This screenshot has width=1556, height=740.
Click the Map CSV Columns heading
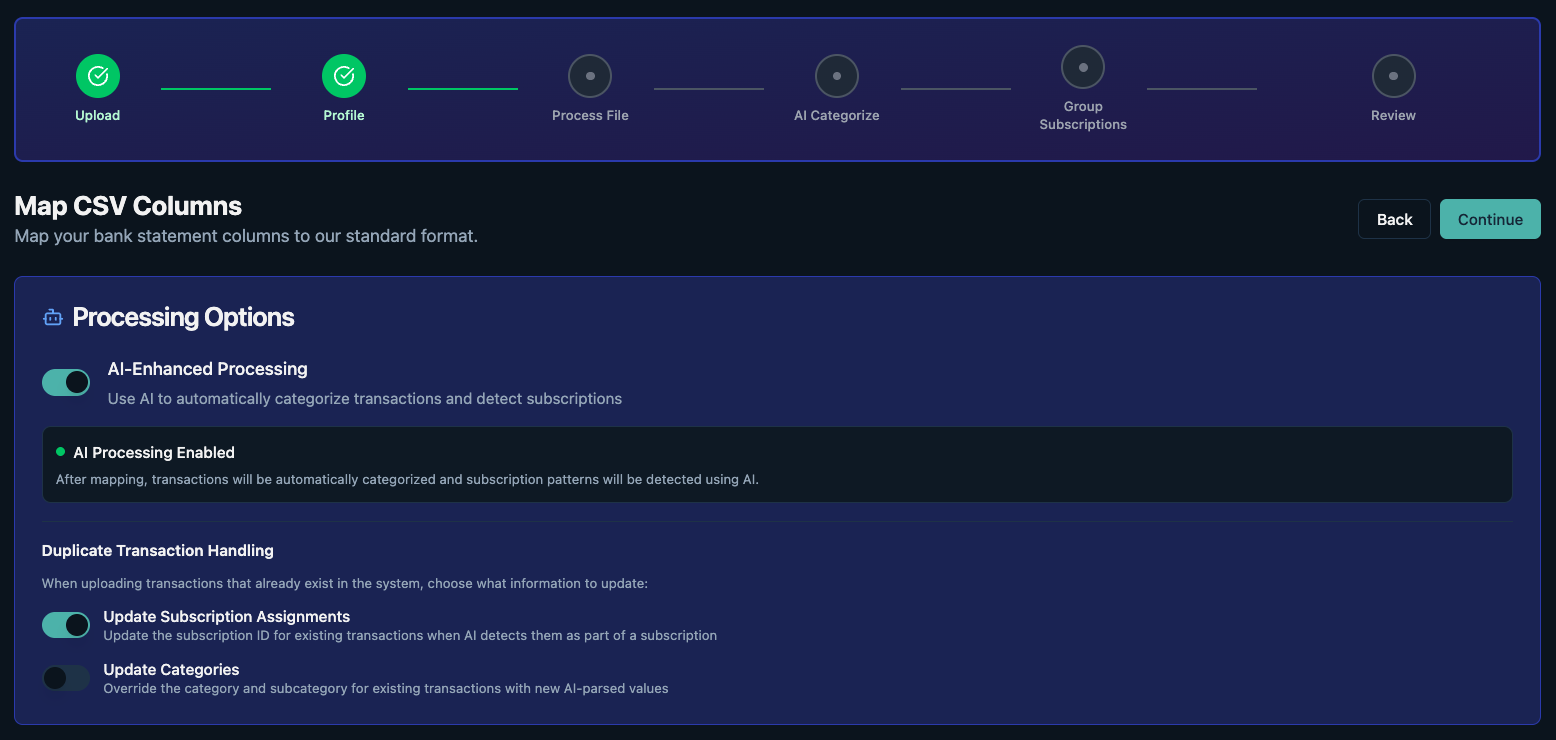127,206
